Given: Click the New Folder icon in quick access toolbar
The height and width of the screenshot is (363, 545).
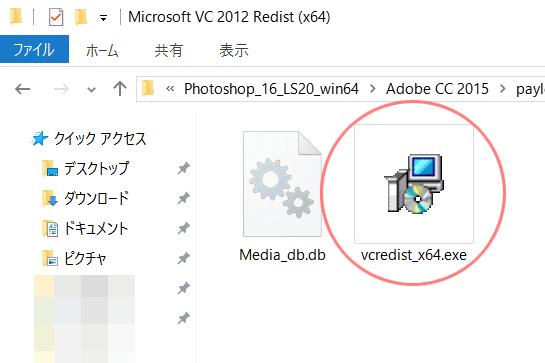Looking at the screenshot, I should pos(81,17).
